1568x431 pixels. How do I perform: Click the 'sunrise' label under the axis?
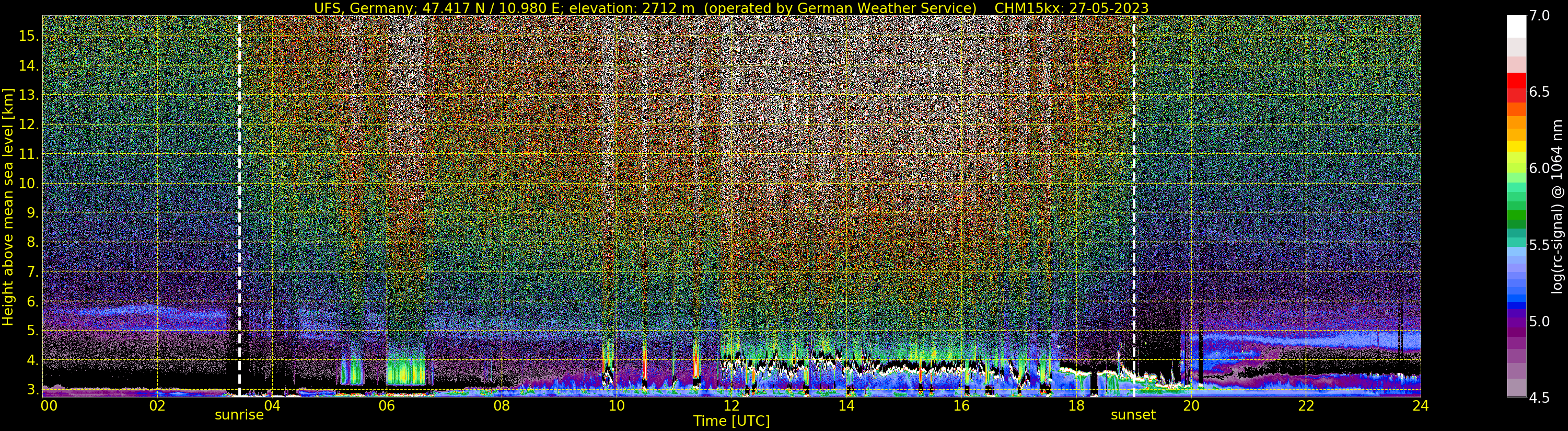click(x=239, y=415)
